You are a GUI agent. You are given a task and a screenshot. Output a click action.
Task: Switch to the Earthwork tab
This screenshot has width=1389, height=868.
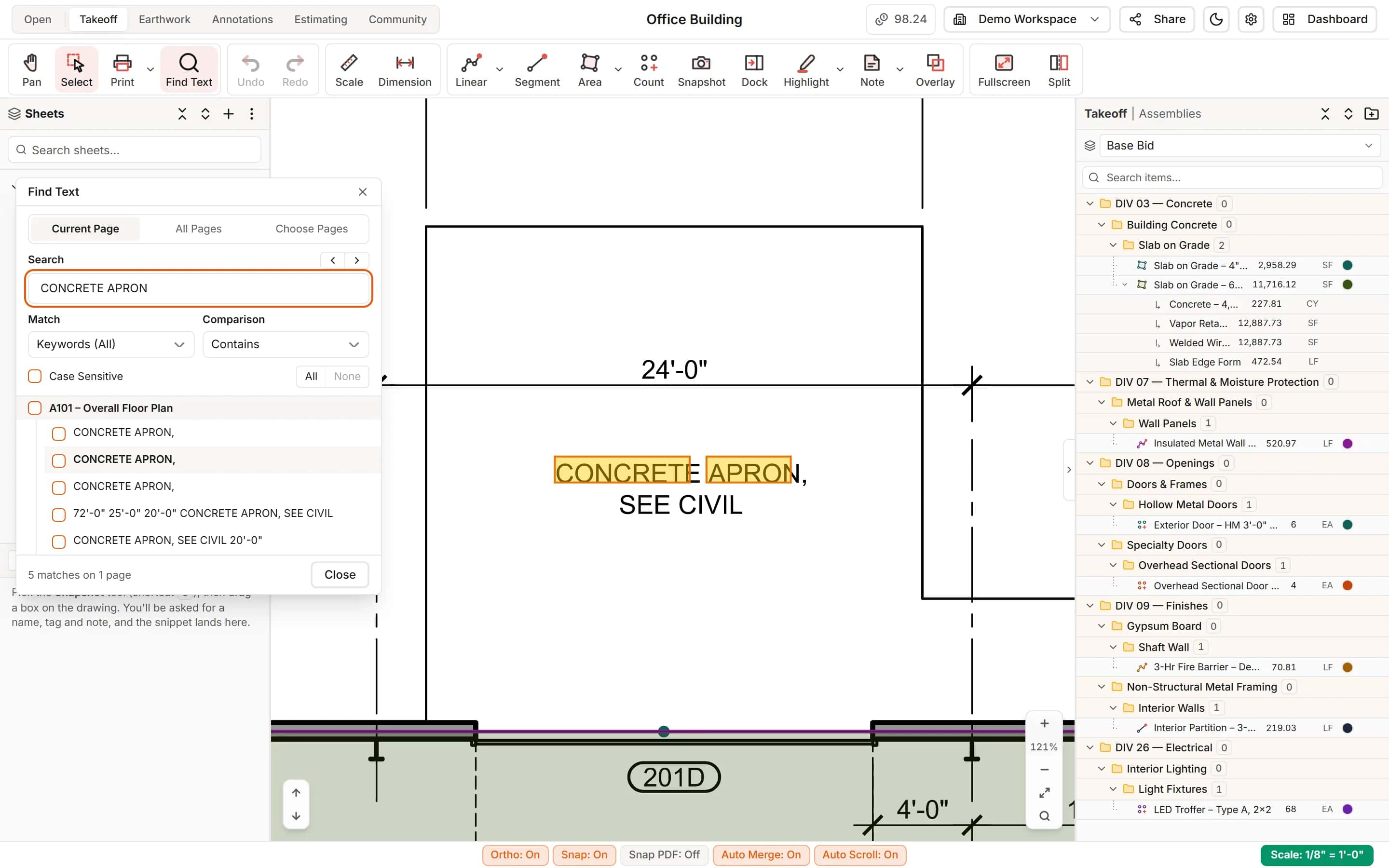pos(164,19)
